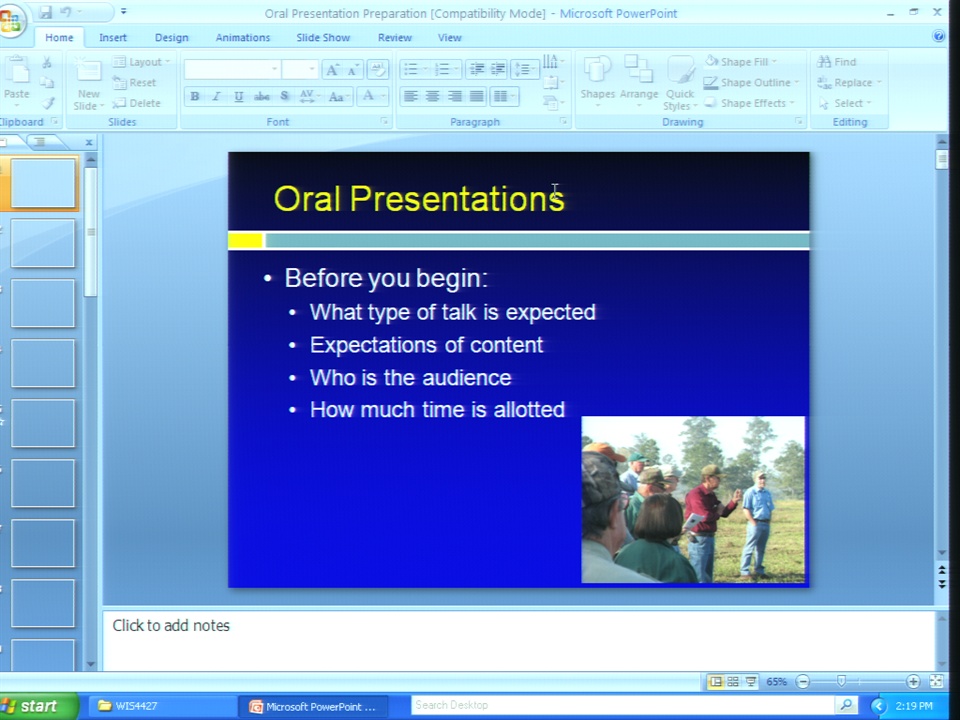Close the slides thumbnail pane
Screen dimensions: 960x720
(89, 142)
